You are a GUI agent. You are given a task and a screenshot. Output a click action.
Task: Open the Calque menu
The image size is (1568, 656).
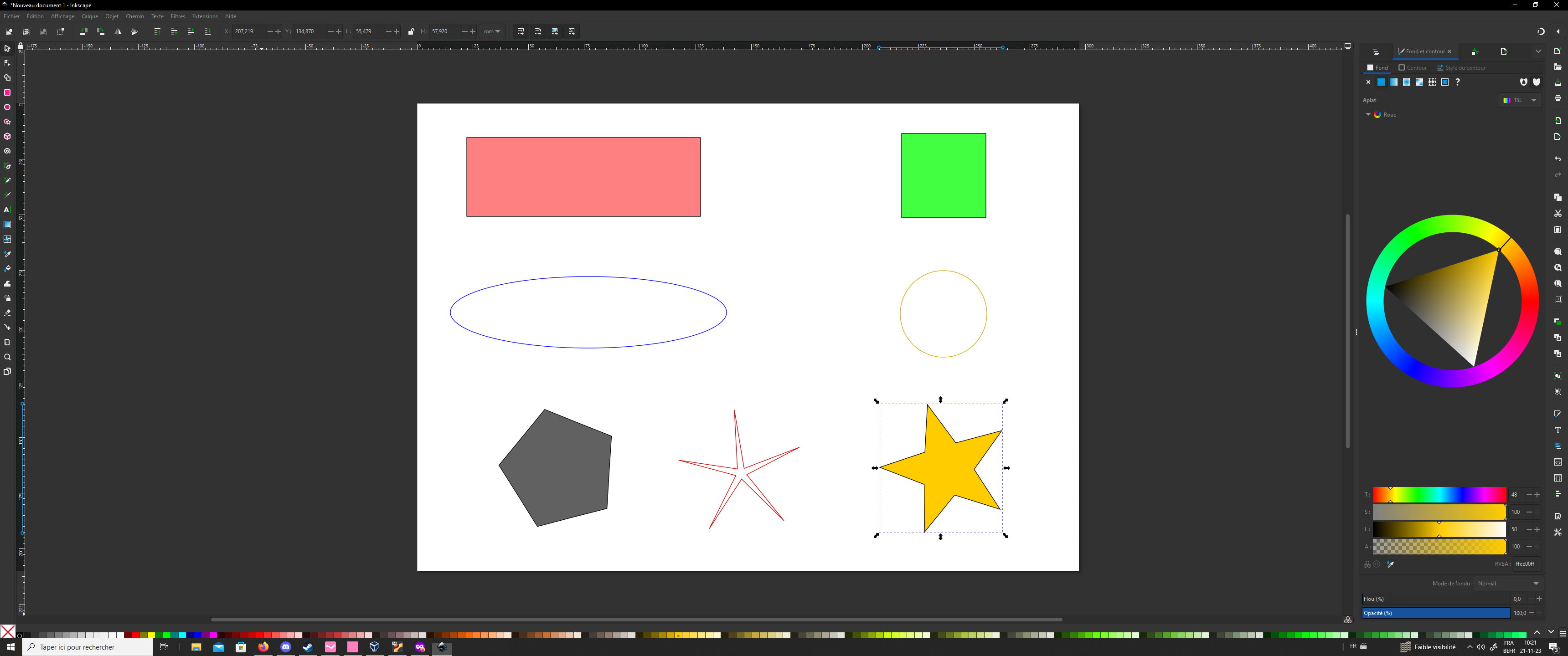click(x=90, y=16)
